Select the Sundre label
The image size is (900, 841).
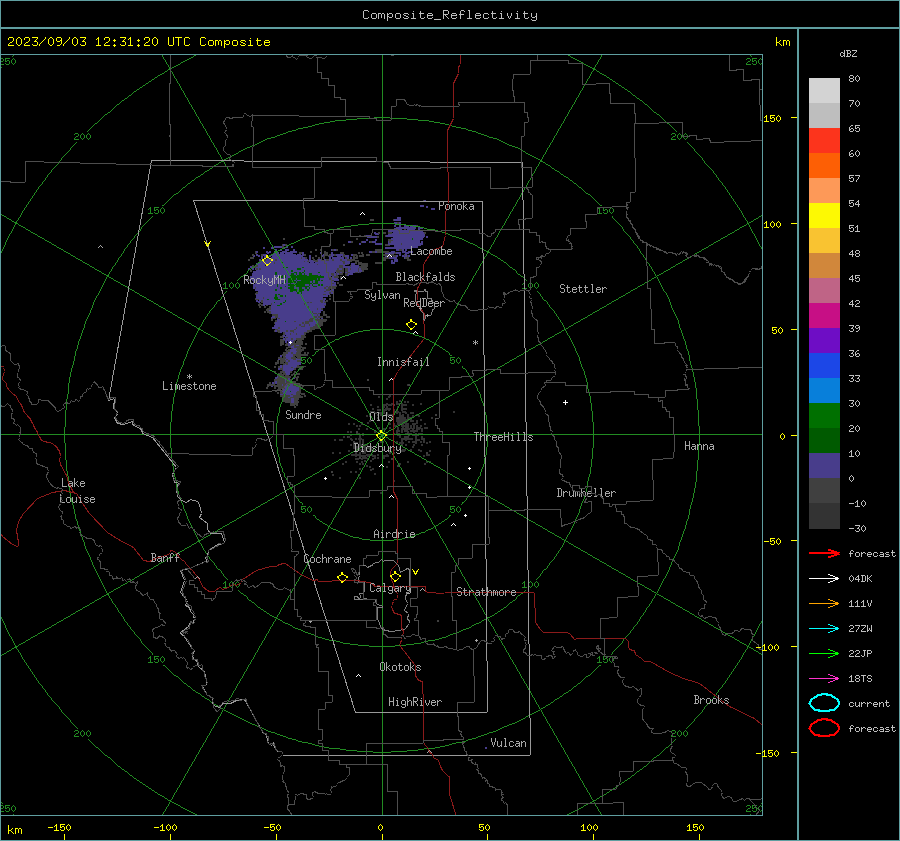(x=303, y=415)
